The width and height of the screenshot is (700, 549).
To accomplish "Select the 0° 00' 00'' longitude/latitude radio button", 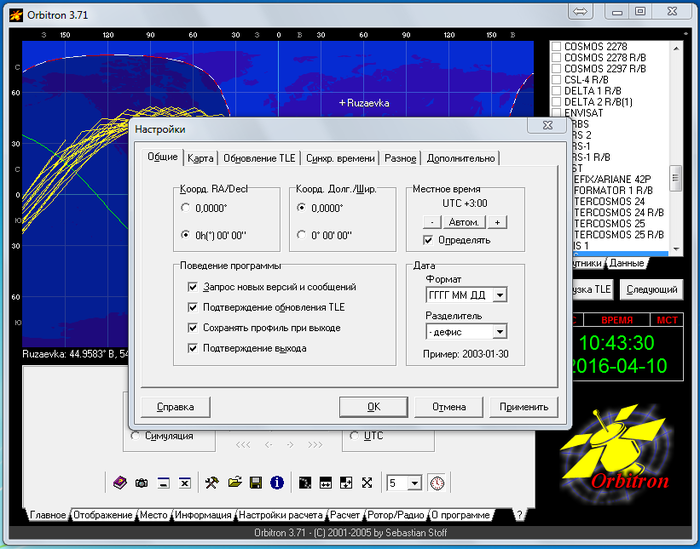I will coord(303,235).
